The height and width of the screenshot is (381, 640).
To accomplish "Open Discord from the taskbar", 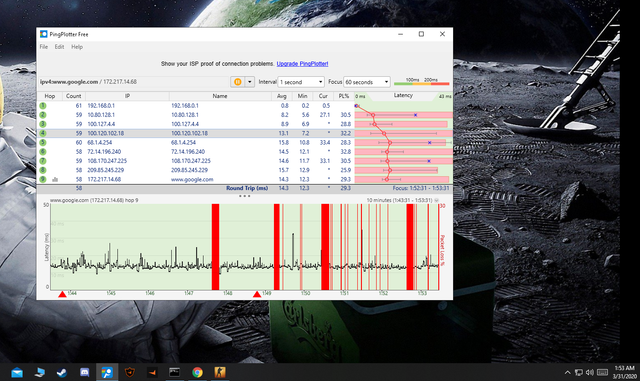I will (84, 372).
